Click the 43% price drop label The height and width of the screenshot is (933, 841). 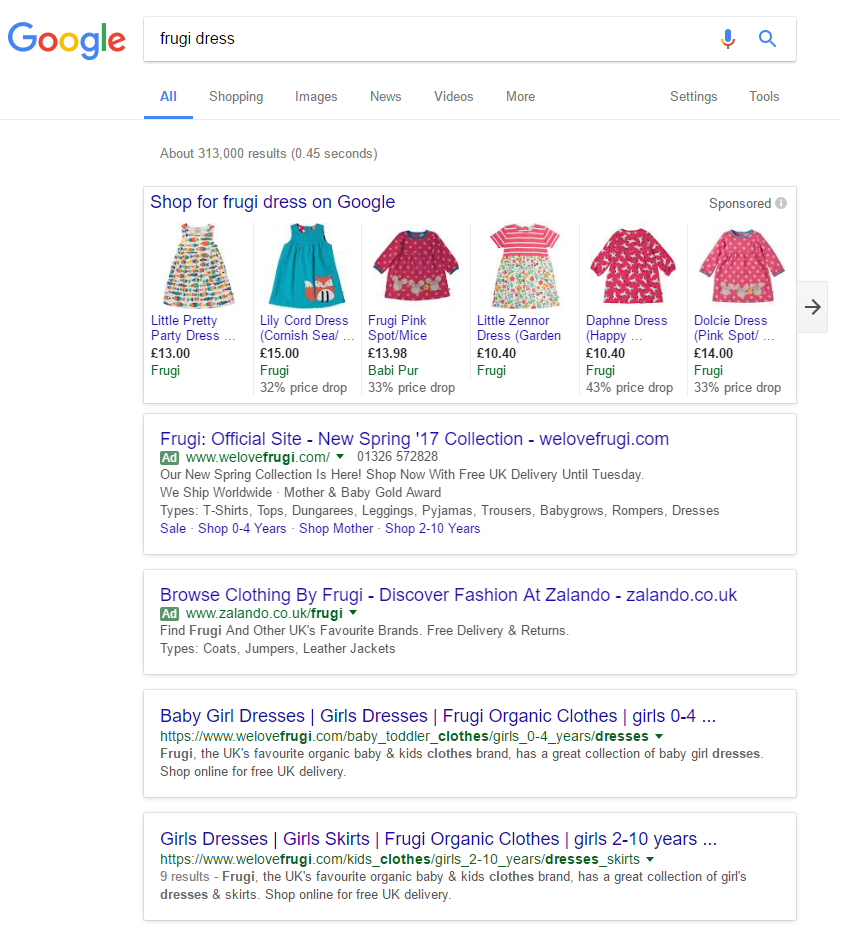tap(629, 387)
